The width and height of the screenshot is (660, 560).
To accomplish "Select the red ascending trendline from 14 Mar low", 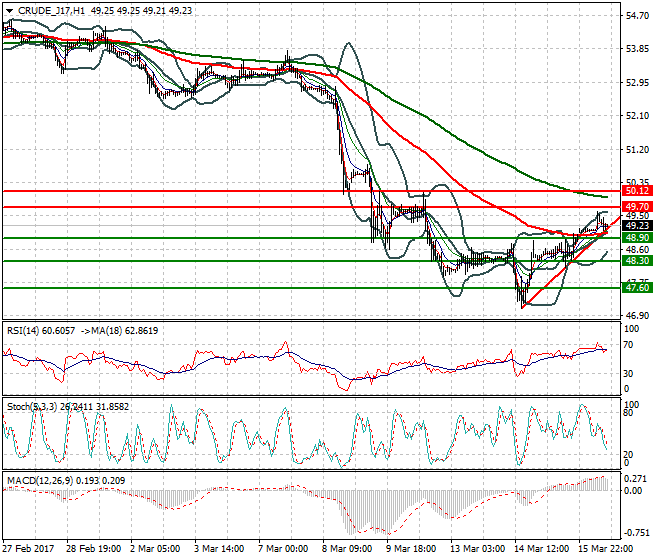I will [555, 274].
